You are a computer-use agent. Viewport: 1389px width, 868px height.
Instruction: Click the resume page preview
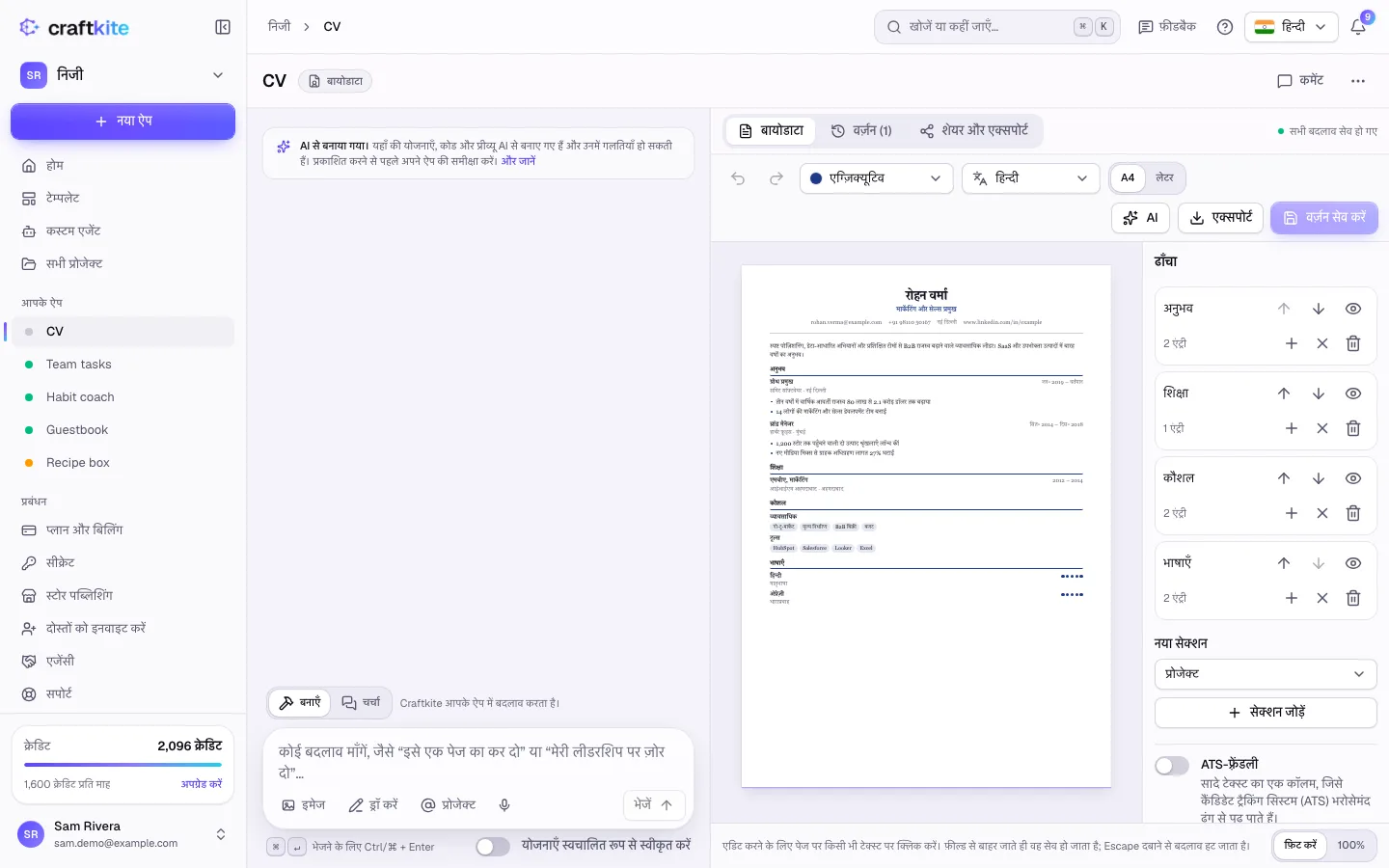point(926,527)
